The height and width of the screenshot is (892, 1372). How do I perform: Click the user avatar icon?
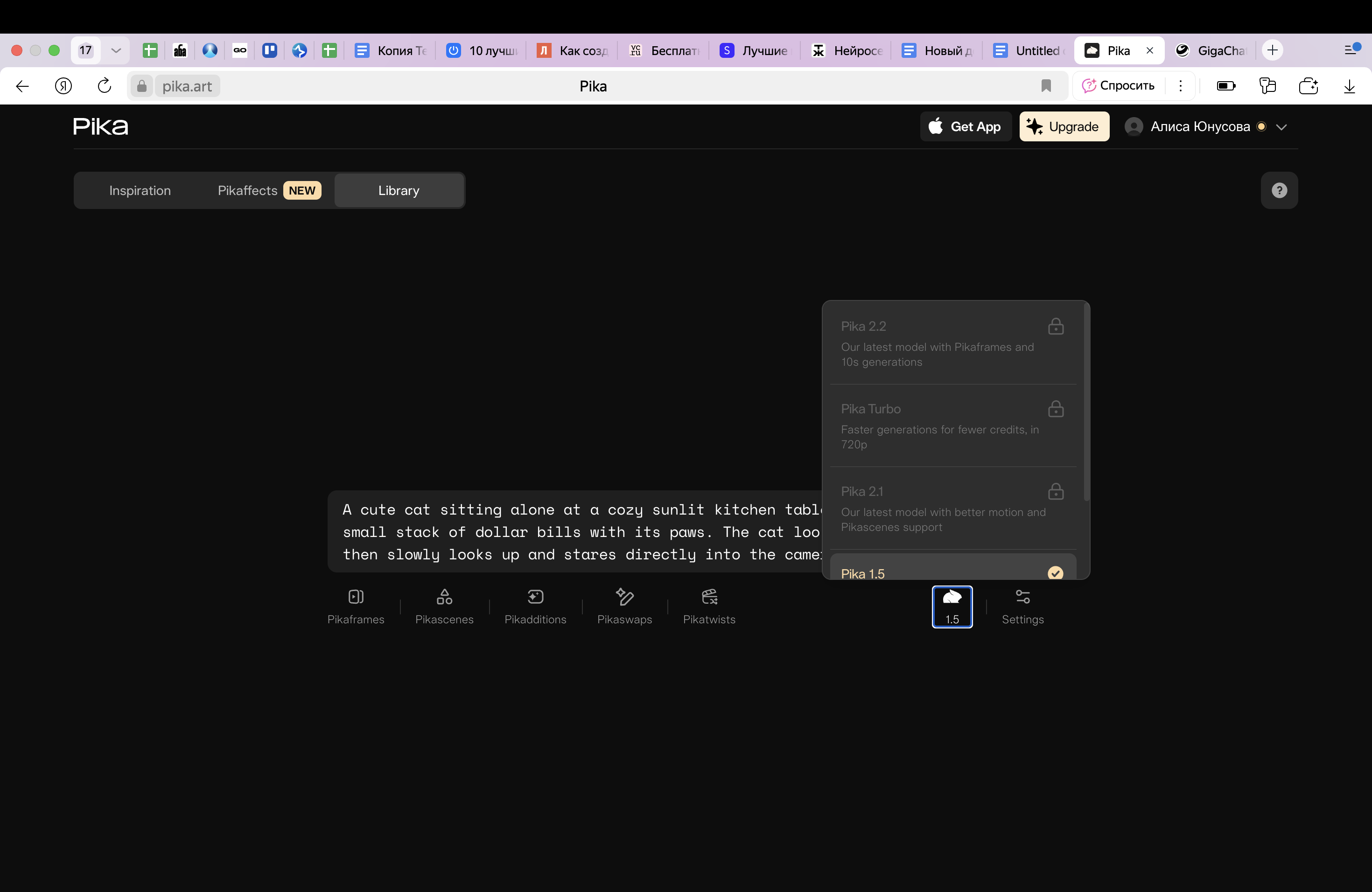point(1134,126)
